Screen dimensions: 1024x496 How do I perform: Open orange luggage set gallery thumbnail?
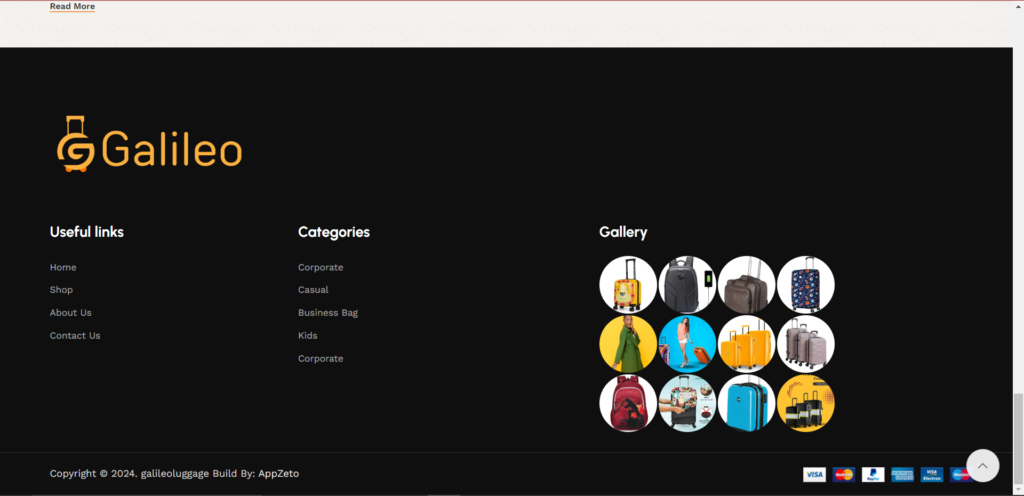(x=746, y=344)
